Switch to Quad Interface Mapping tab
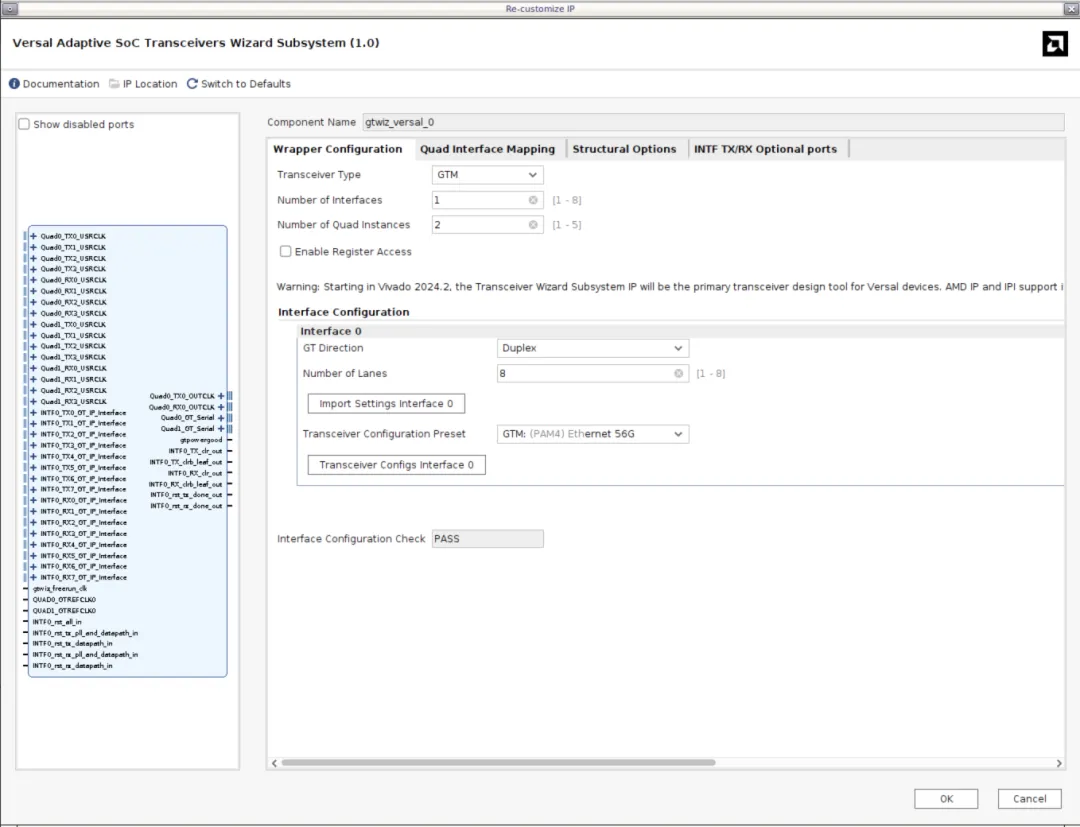The image size is (1080, 827). point(488,149)
